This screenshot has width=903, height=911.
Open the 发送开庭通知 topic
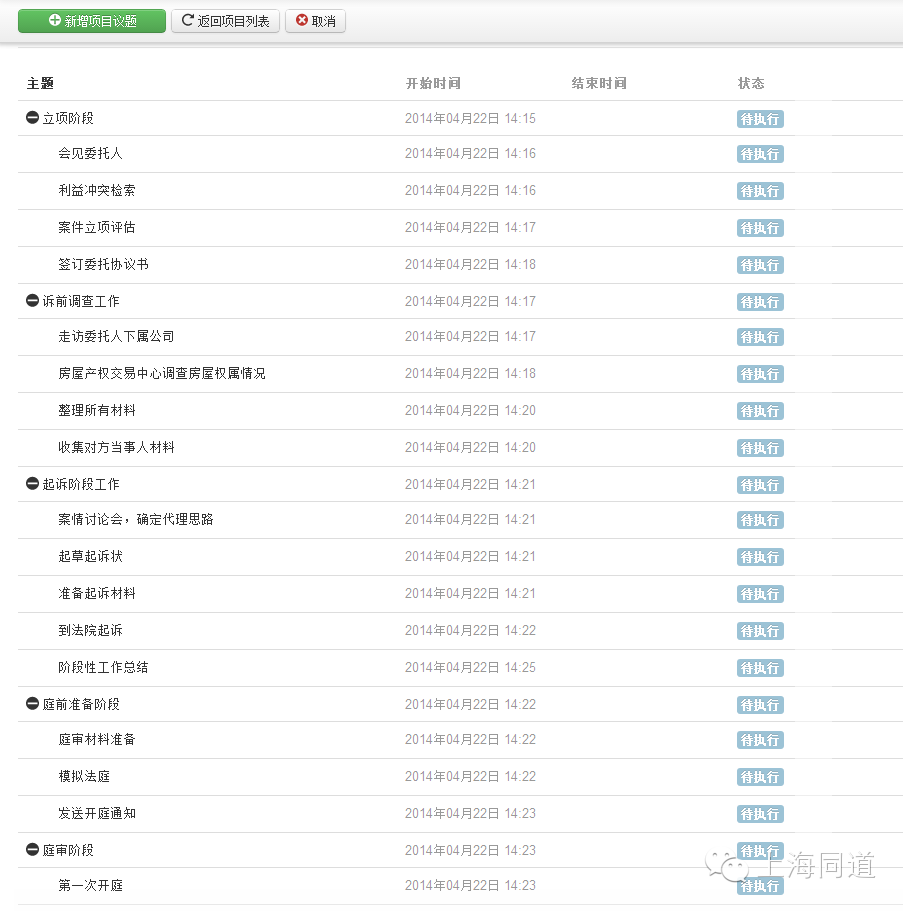96,813
